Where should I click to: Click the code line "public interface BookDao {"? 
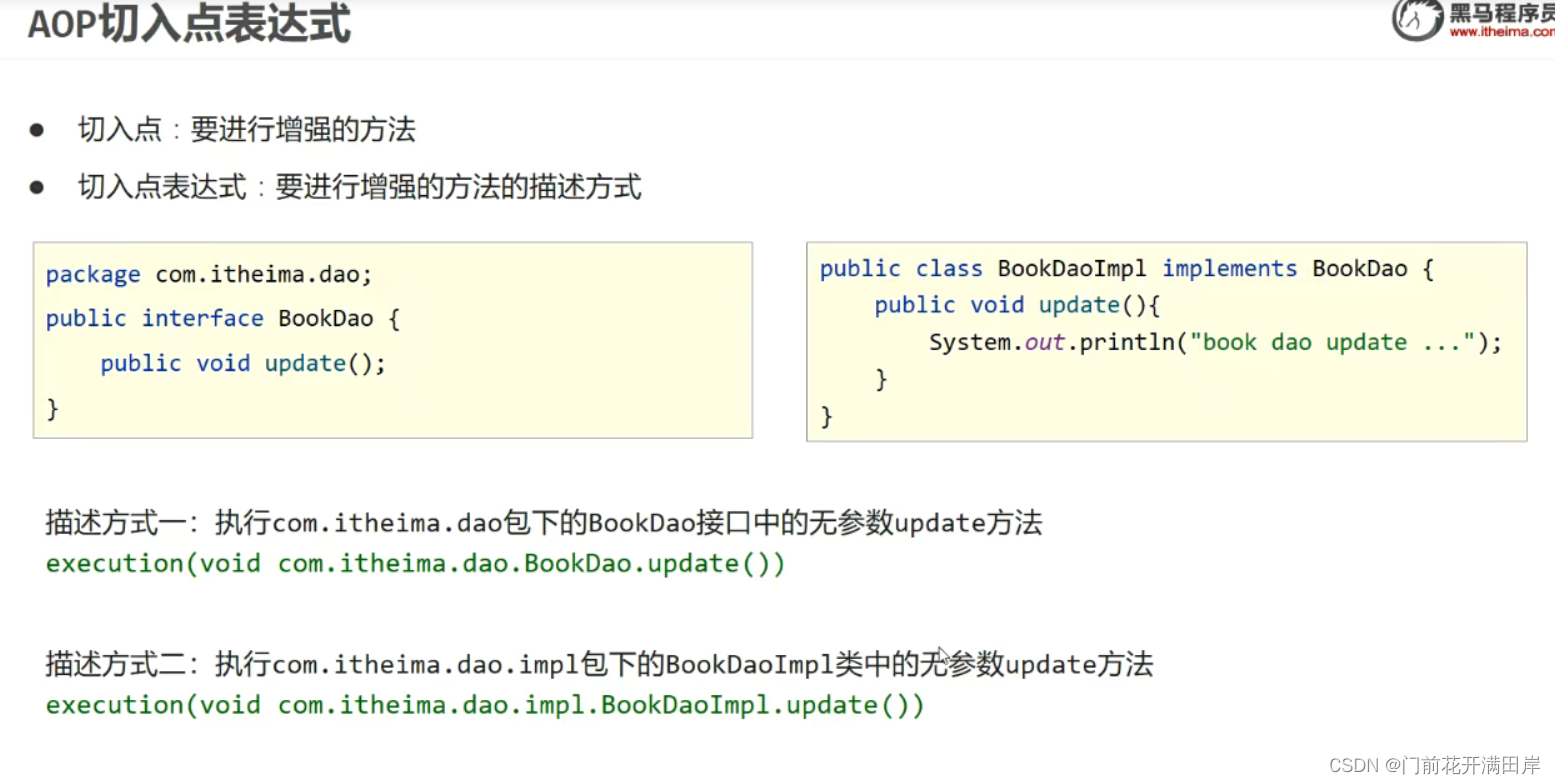223,318
